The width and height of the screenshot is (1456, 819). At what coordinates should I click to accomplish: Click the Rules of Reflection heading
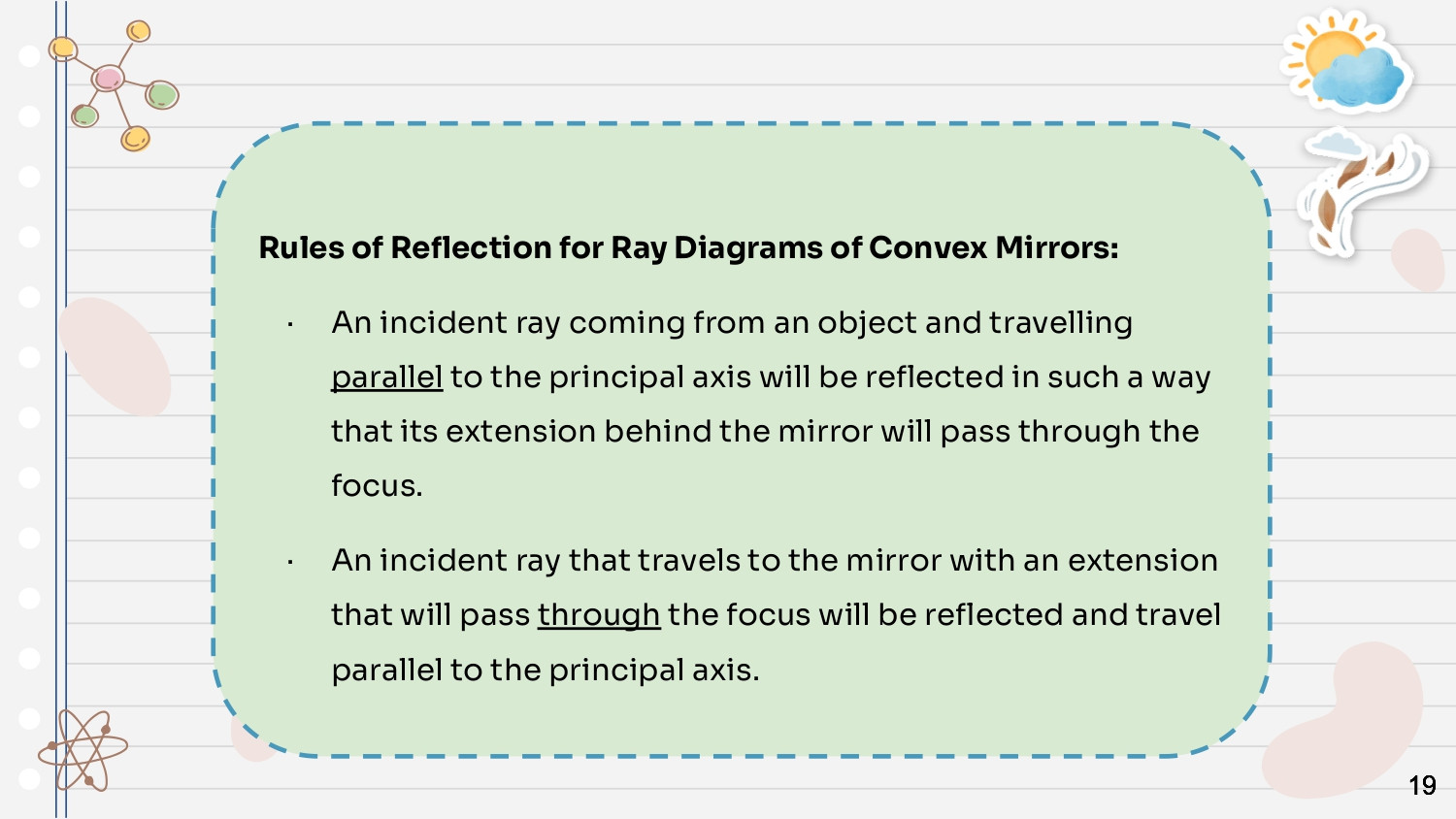(x=688, y=247)
